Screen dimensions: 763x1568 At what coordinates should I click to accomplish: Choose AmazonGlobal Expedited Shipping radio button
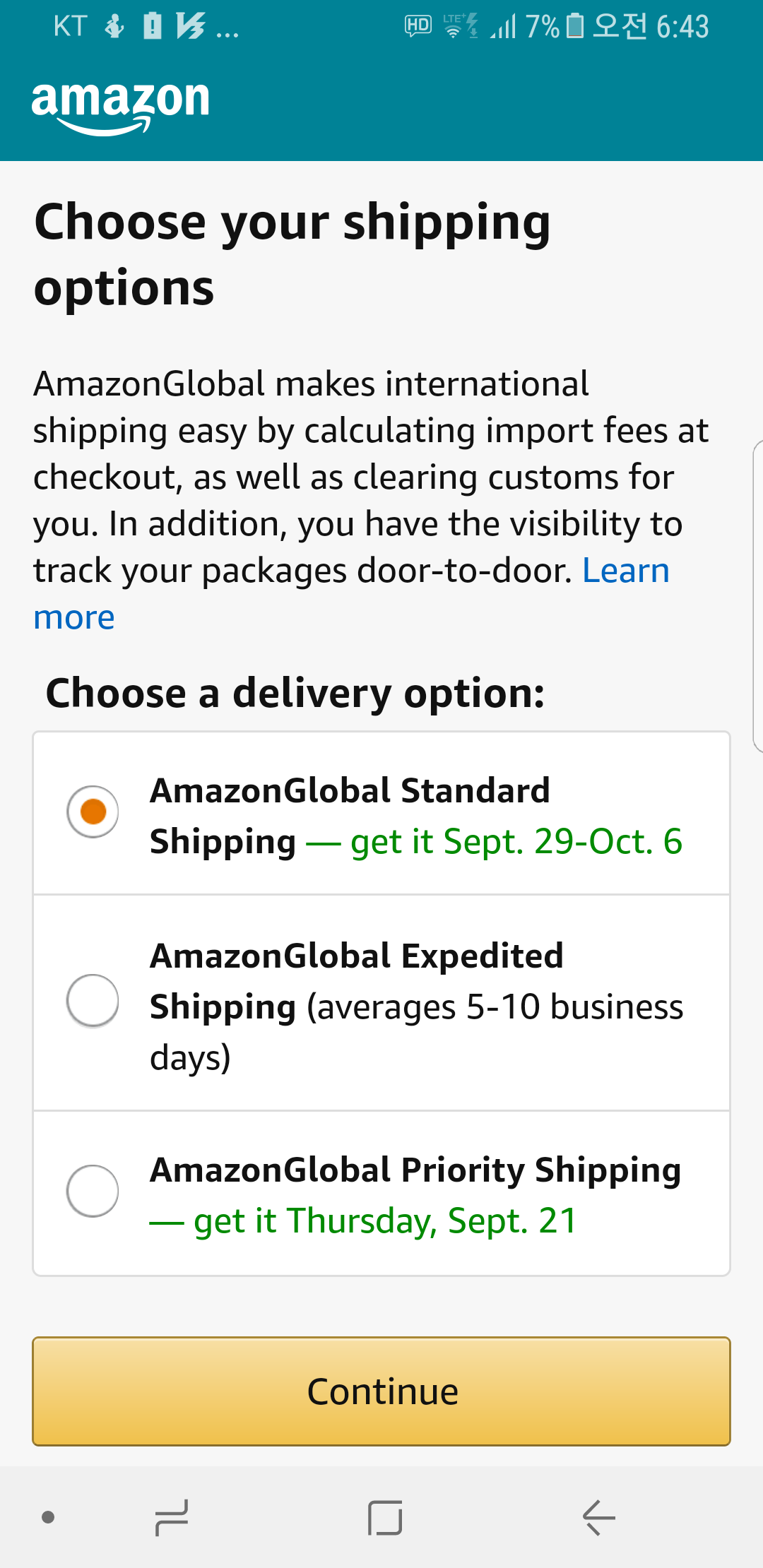click(93, 1000)
